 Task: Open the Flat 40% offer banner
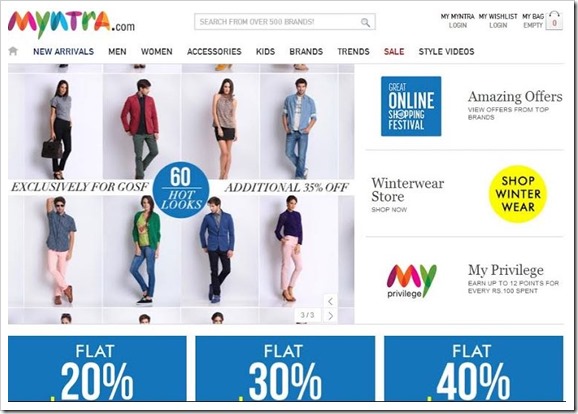pos(474,368)
